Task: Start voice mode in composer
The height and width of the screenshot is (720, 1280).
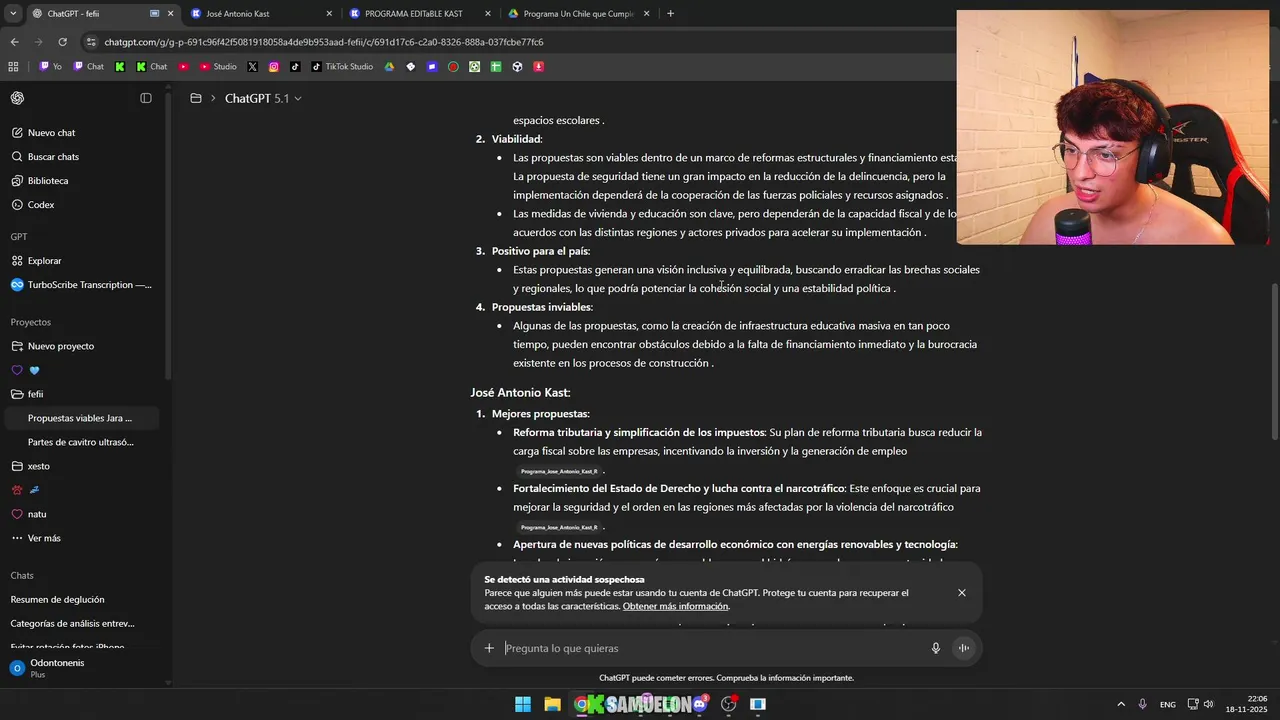Action: coord(964,648)
